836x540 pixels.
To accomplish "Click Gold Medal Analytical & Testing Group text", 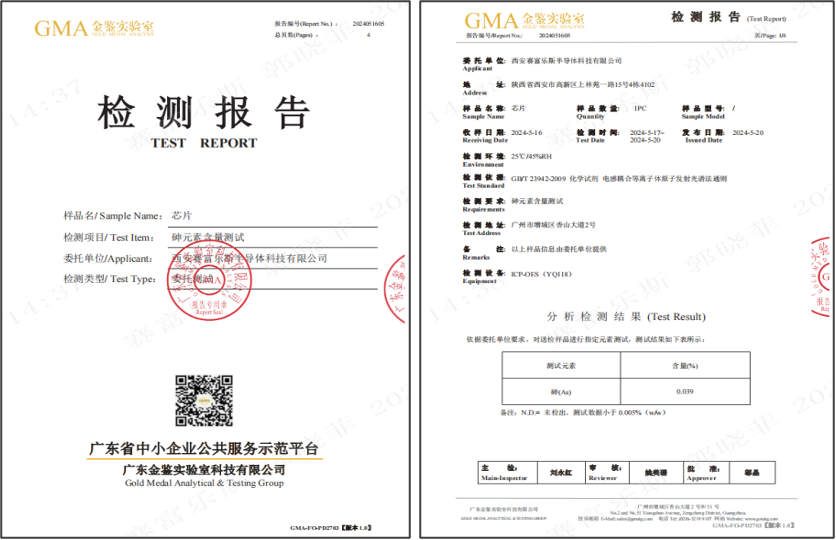I will (x=204, y=482).
